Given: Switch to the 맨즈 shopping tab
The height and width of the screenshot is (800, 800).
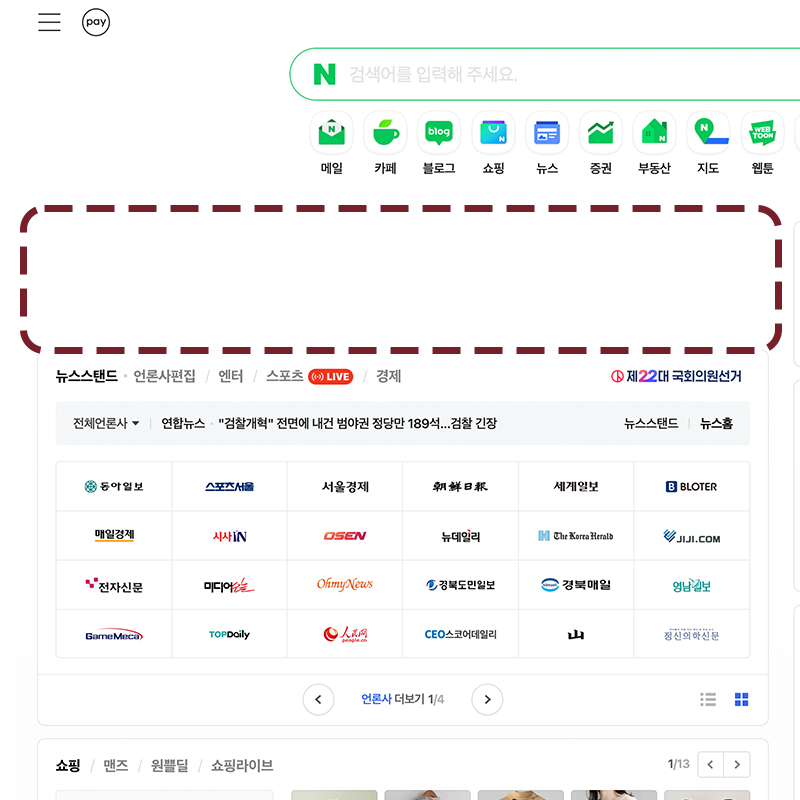Looking at the screenshot, I should pyautogui.click(x=116, y=765).
